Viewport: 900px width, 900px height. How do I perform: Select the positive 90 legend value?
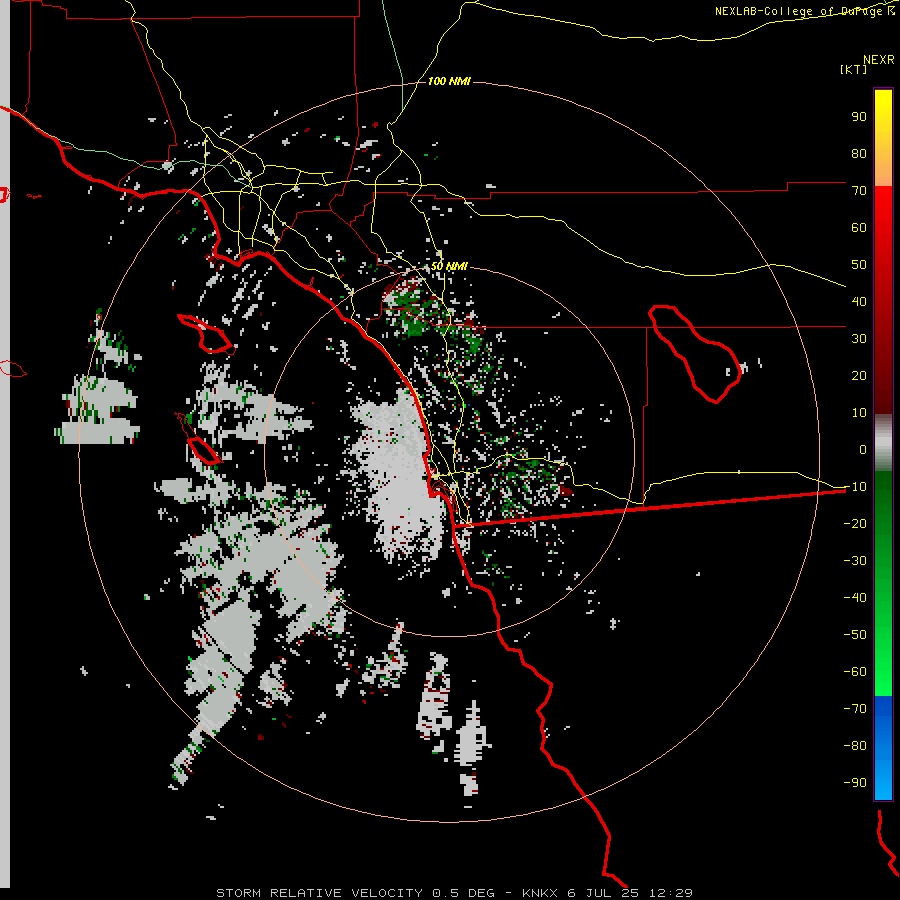859,117
